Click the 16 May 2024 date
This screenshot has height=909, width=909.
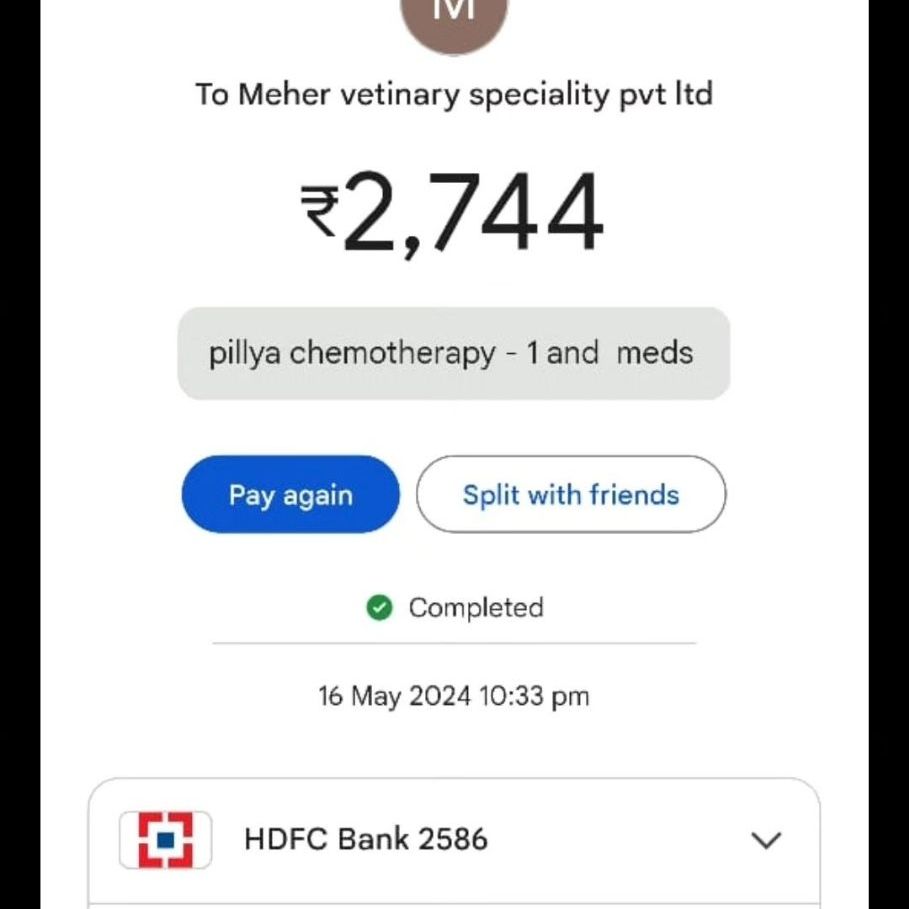click(x=394, y=696)
